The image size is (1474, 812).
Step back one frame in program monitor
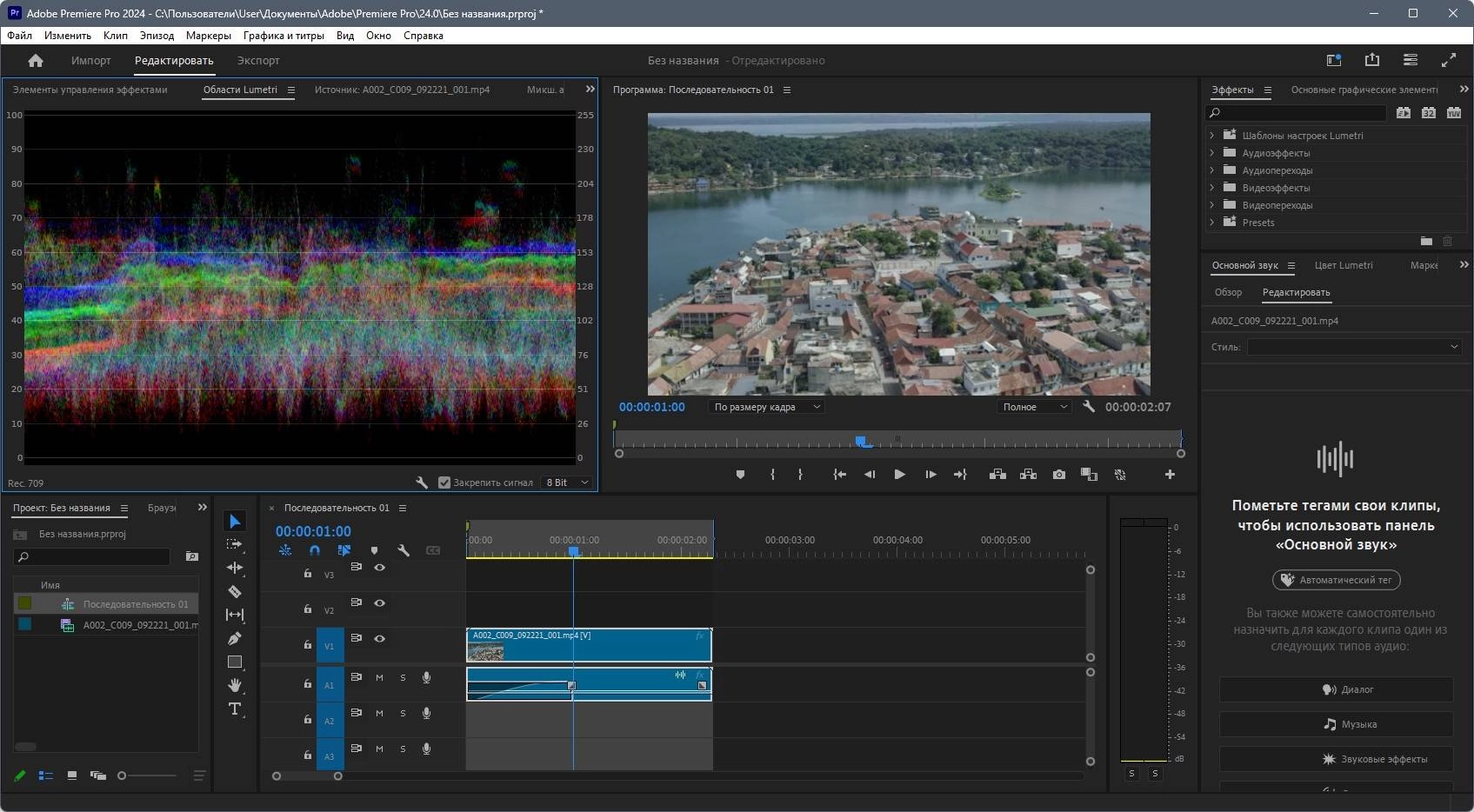point(870,475)
